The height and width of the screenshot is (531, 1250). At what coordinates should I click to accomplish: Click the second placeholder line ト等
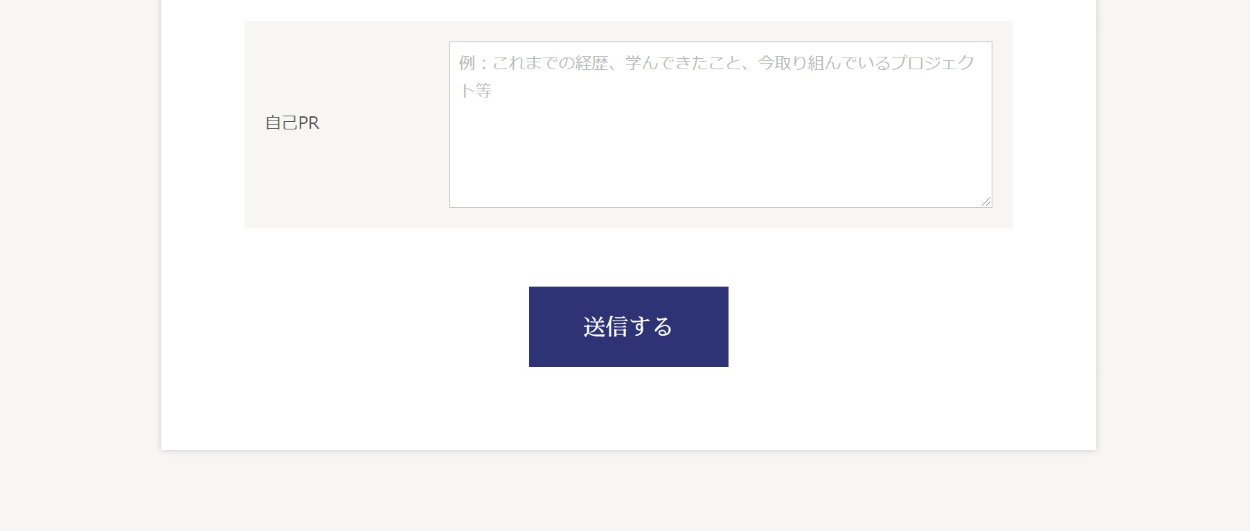(475, 91)
